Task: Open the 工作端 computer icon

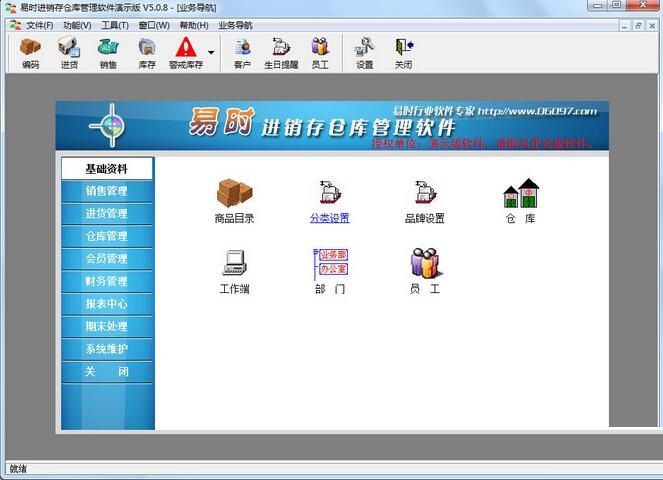Action: click(x=234, y=262)
